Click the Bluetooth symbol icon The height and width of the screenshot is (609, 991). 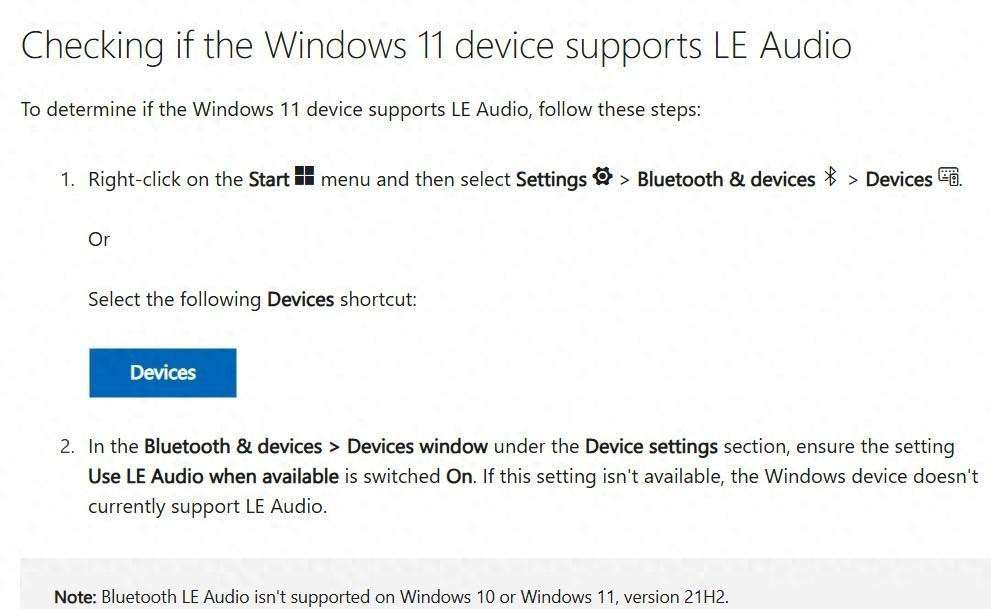click(x=830, y=178)
